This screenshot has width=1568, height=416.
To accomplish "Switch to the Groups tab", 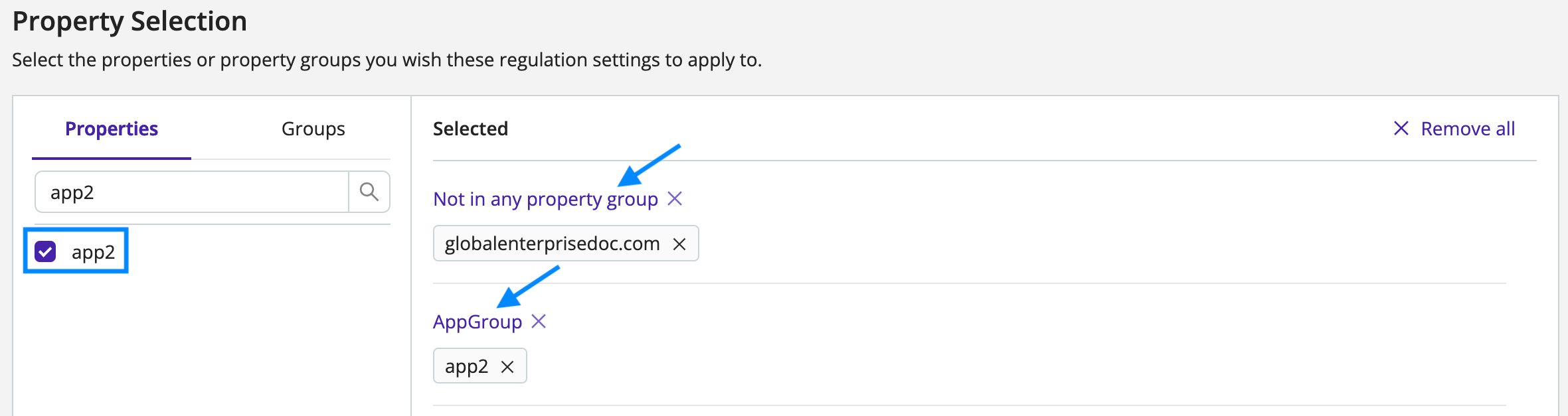I will click(313, 129).
